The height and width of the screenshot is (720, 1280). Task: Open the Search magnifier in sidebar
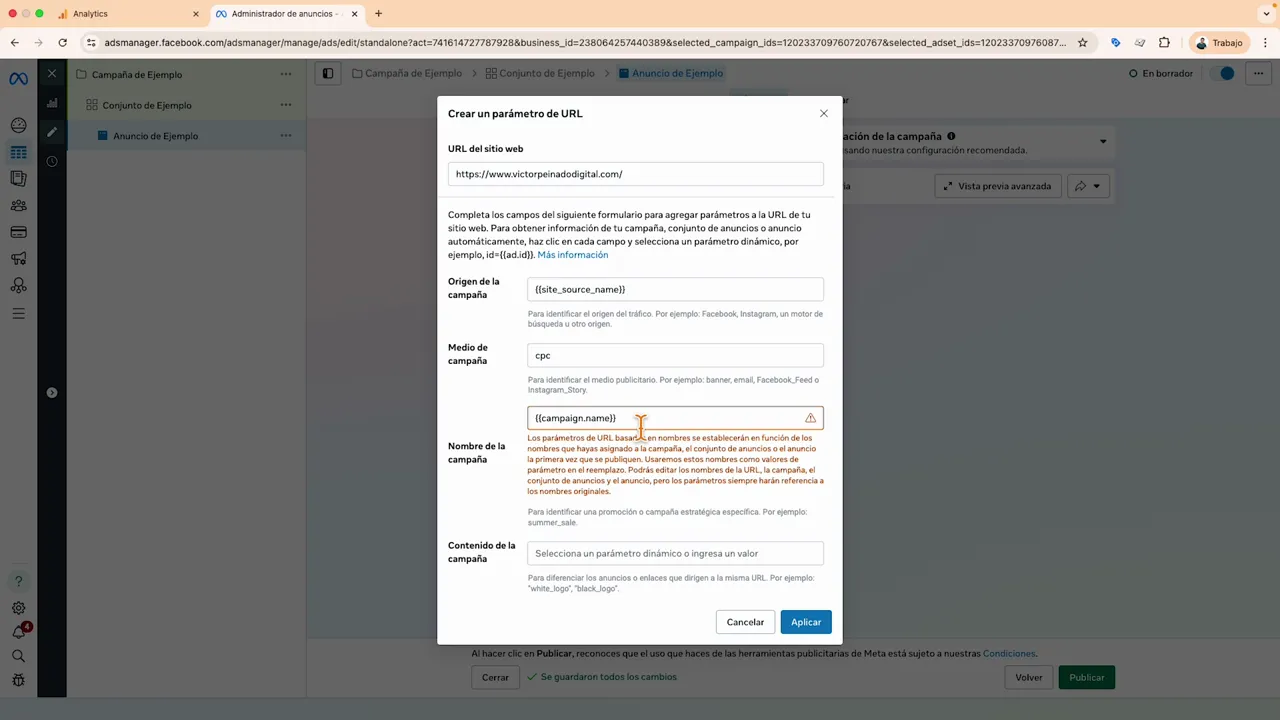[18, 657]
